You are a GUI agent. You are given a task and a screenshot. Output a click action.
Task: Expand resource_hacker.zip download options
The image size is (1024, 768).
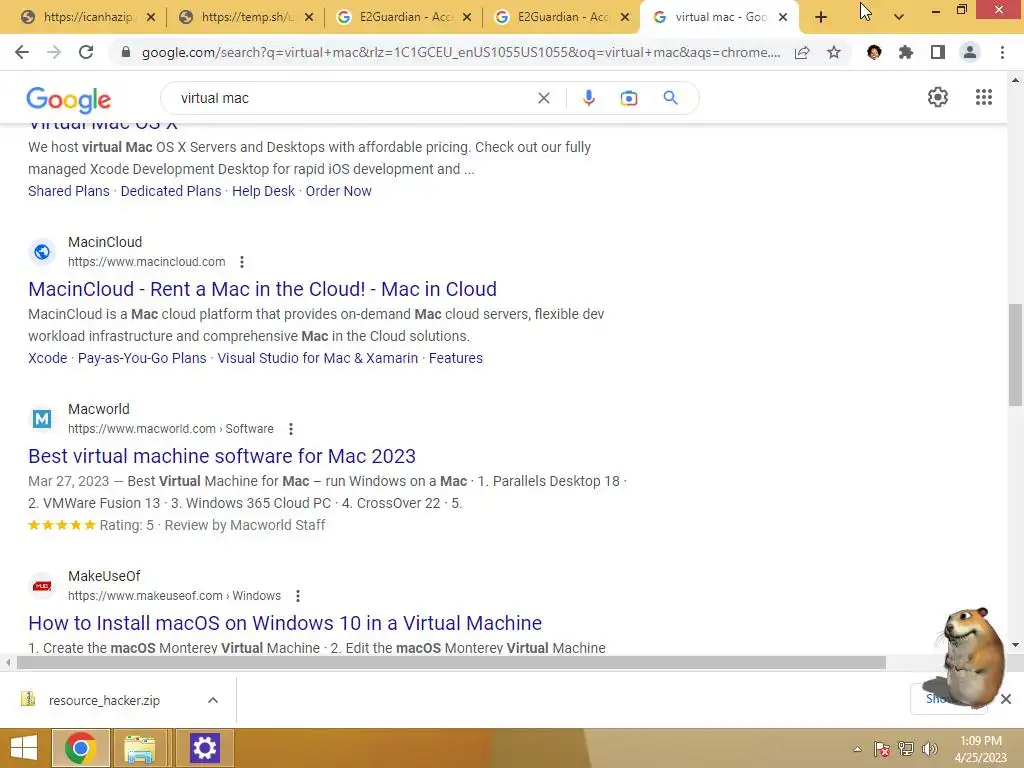click(213, 700)
